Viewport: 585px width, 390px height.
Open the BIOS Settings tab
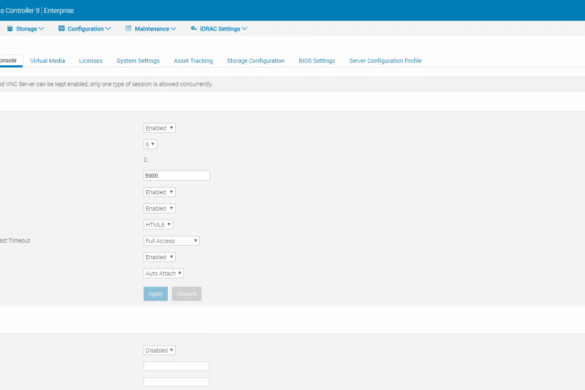coord(317,61)
